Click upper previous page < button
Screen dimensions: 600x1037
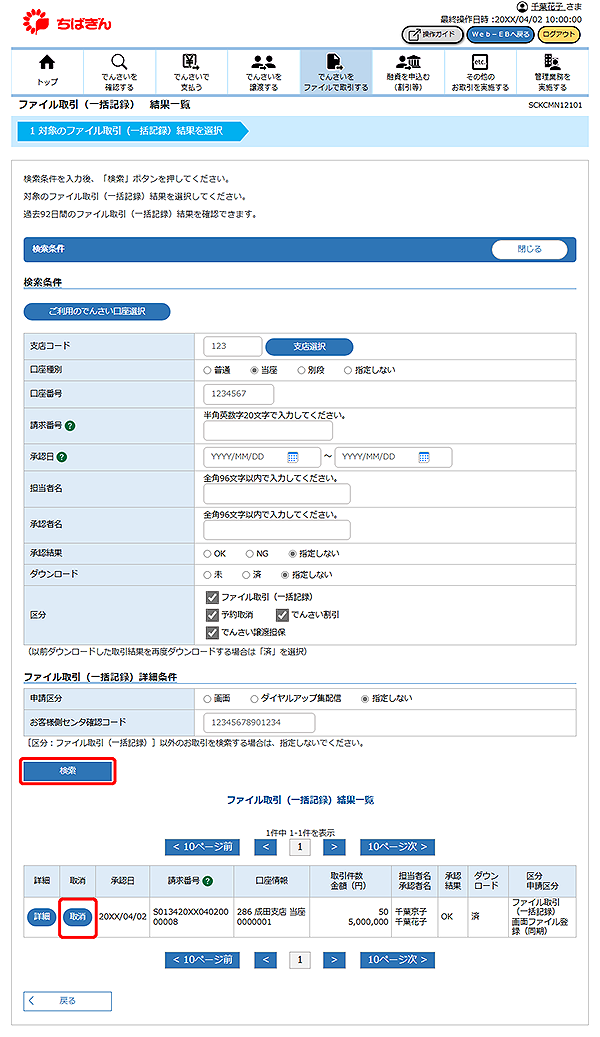coord(265,847)
